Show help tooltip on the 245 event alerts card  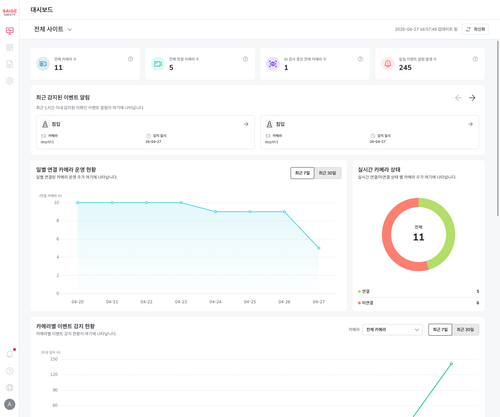[475, 59]
